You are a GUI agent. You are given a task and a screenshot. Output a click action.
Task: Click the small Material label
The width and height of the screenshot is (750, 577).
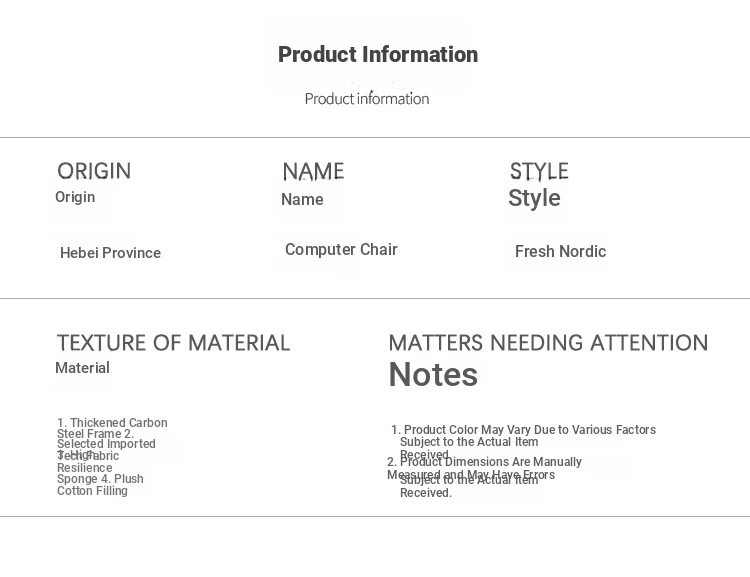pyautogui.click(x=82, y=368)
